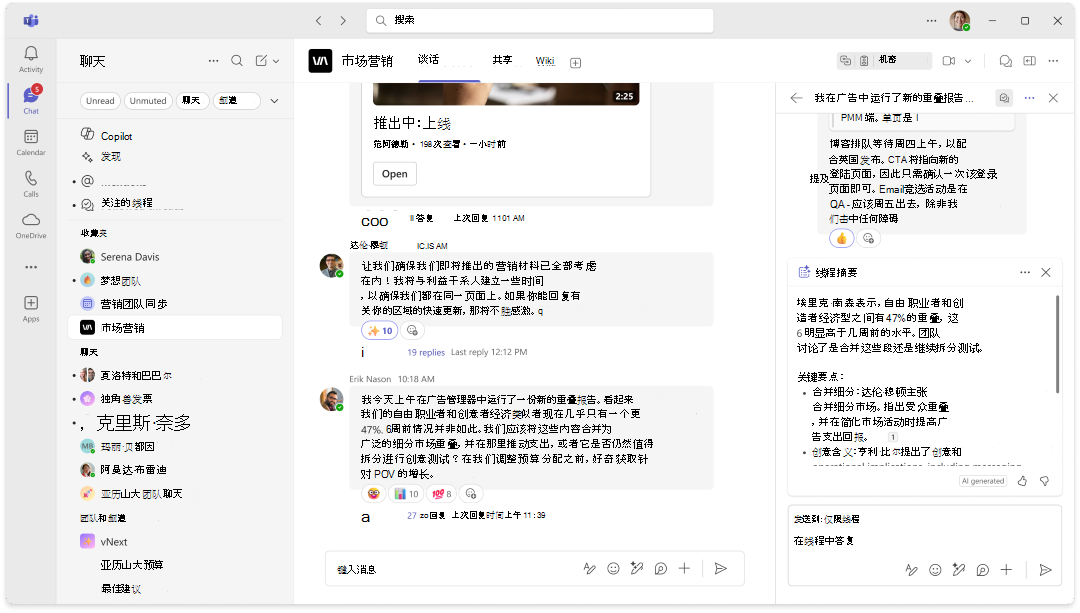Return from thread with back arrow
This screenshot has width=1080, height=613.
click(797, 98)
